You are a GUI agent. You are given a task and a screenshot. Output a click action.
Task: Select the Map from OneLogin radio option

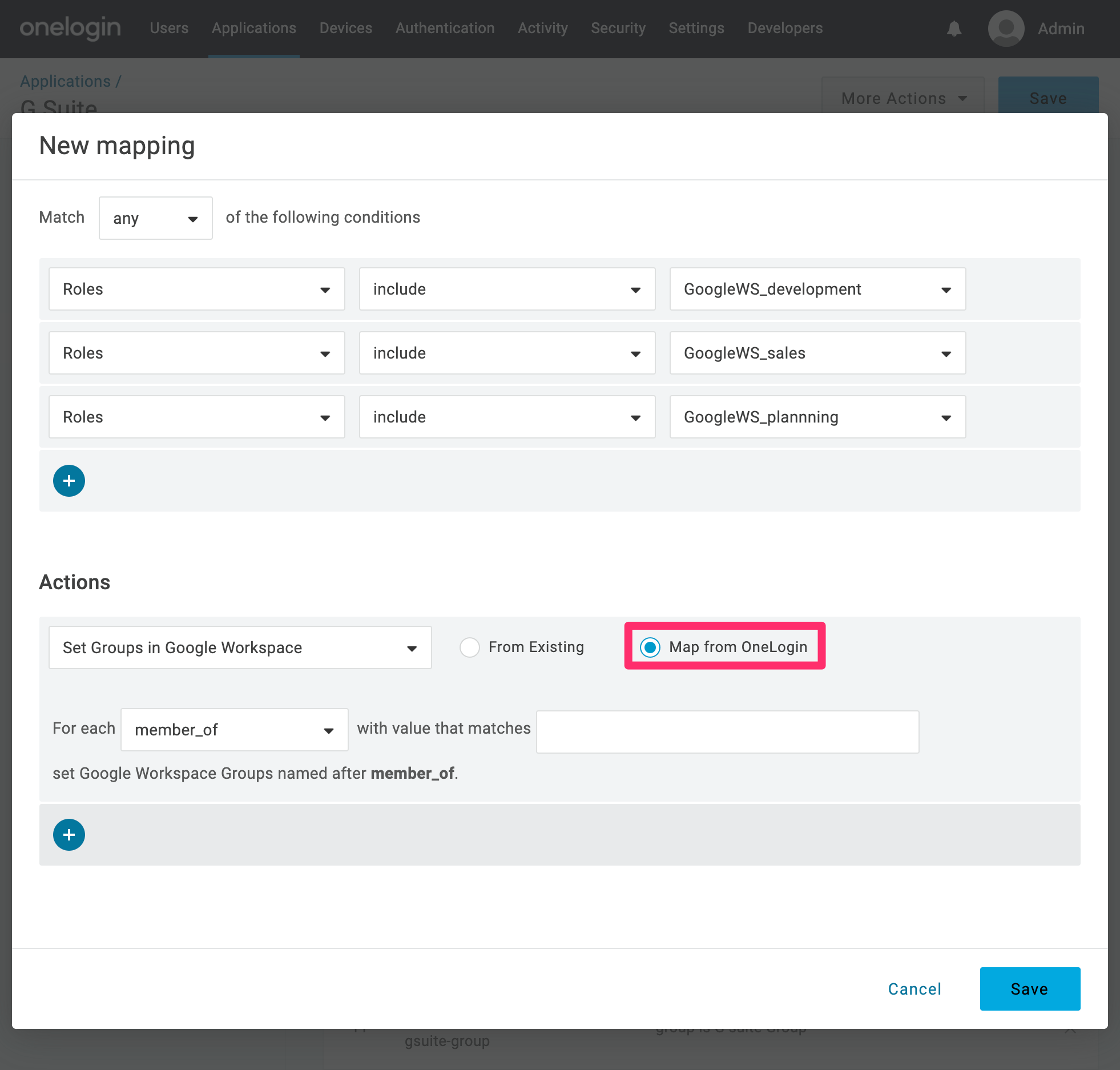pyautogui.click(x=650, y=647)
